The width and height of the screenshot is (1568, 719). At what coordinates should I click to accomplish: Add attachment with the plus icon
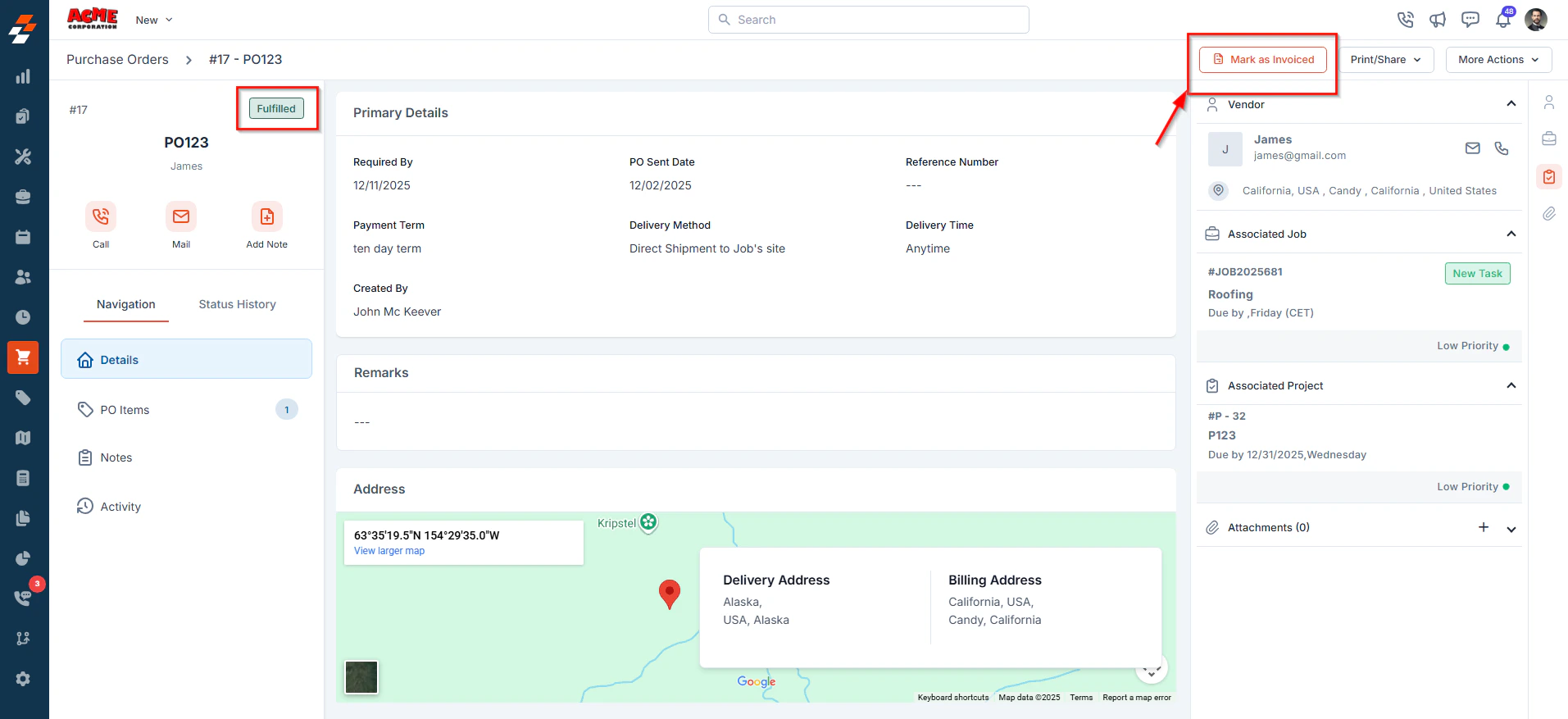click(1484, 527)
